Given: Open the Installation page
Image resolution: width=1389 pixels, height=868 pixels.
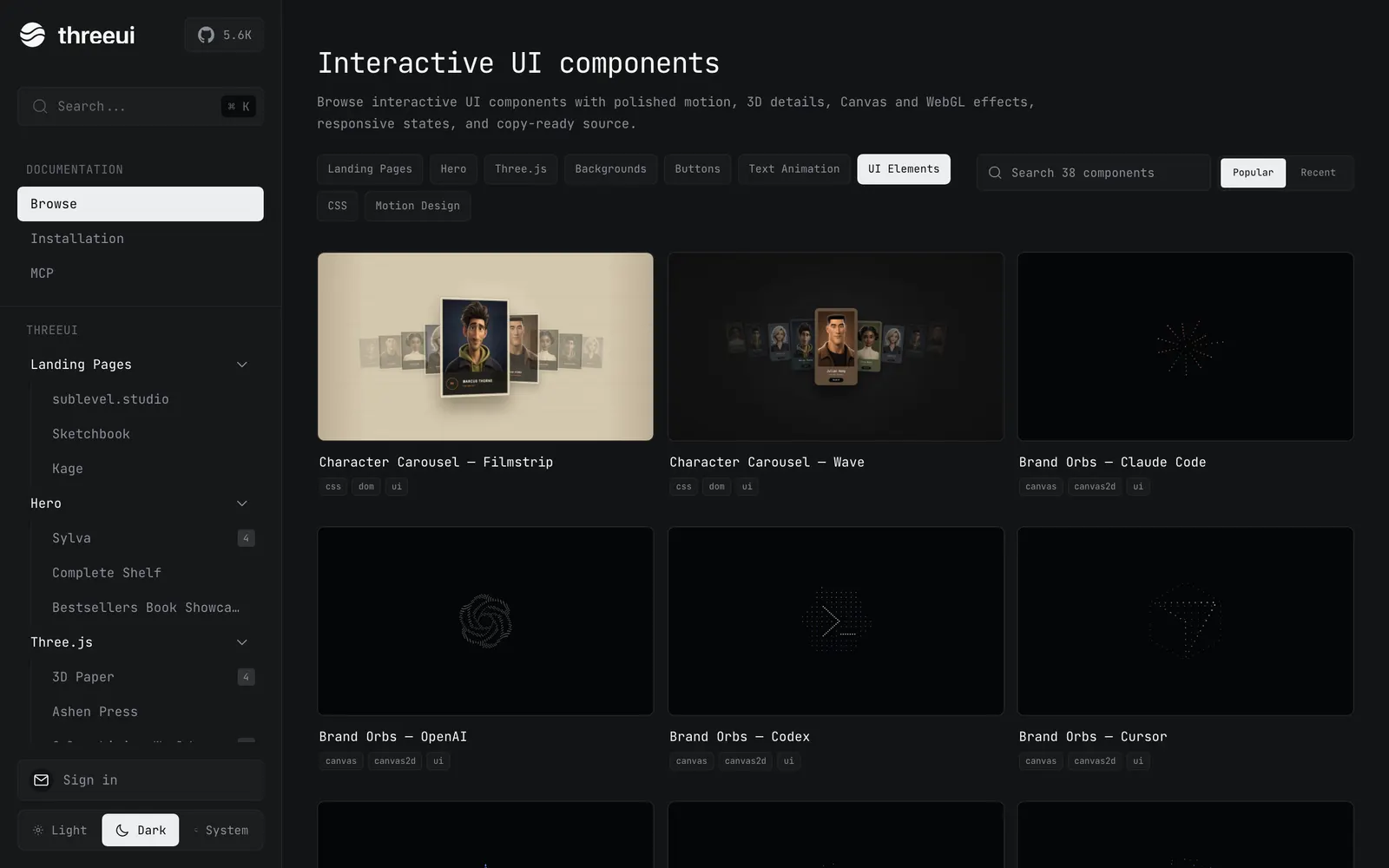Looking at the screenshot, I should click(141, 239).
